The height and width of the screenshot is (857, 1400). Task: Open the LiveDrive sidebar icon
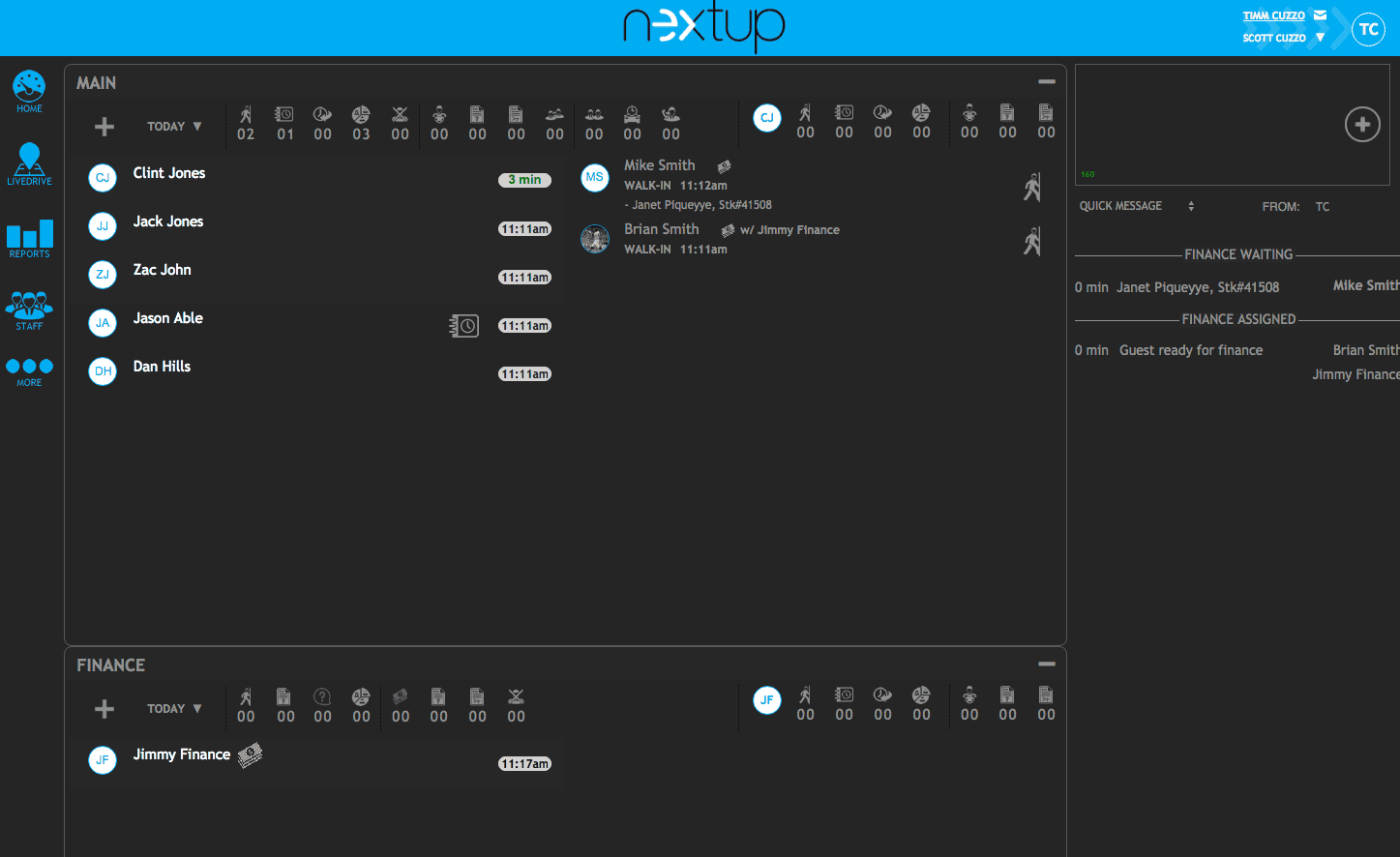pyautogui.click(x=29, y=163)
